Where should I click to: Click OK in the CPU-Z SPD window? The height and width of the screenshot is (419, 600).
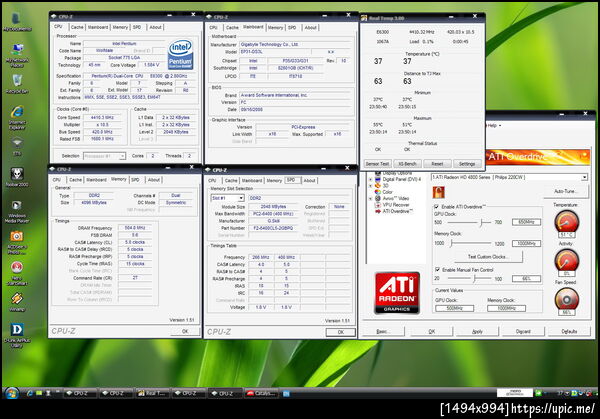pyautogui.click(x=340, y=332)
